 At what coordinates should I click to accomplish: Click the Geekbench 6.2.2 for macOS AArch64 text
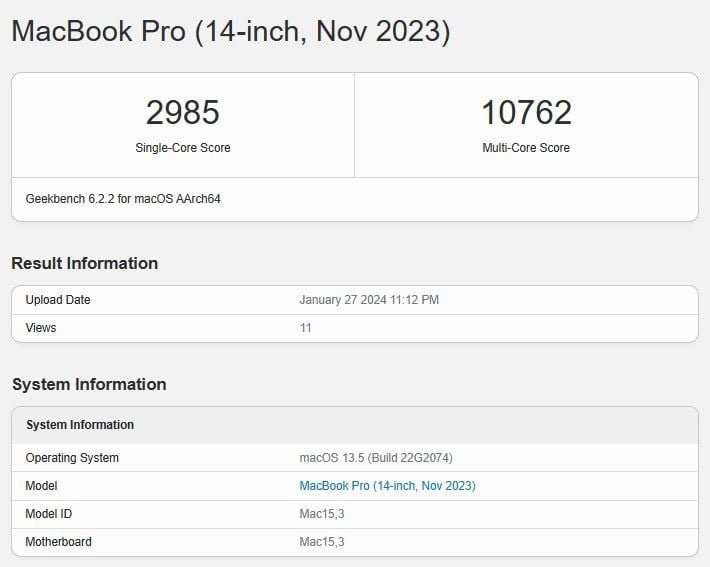[123, 199]
